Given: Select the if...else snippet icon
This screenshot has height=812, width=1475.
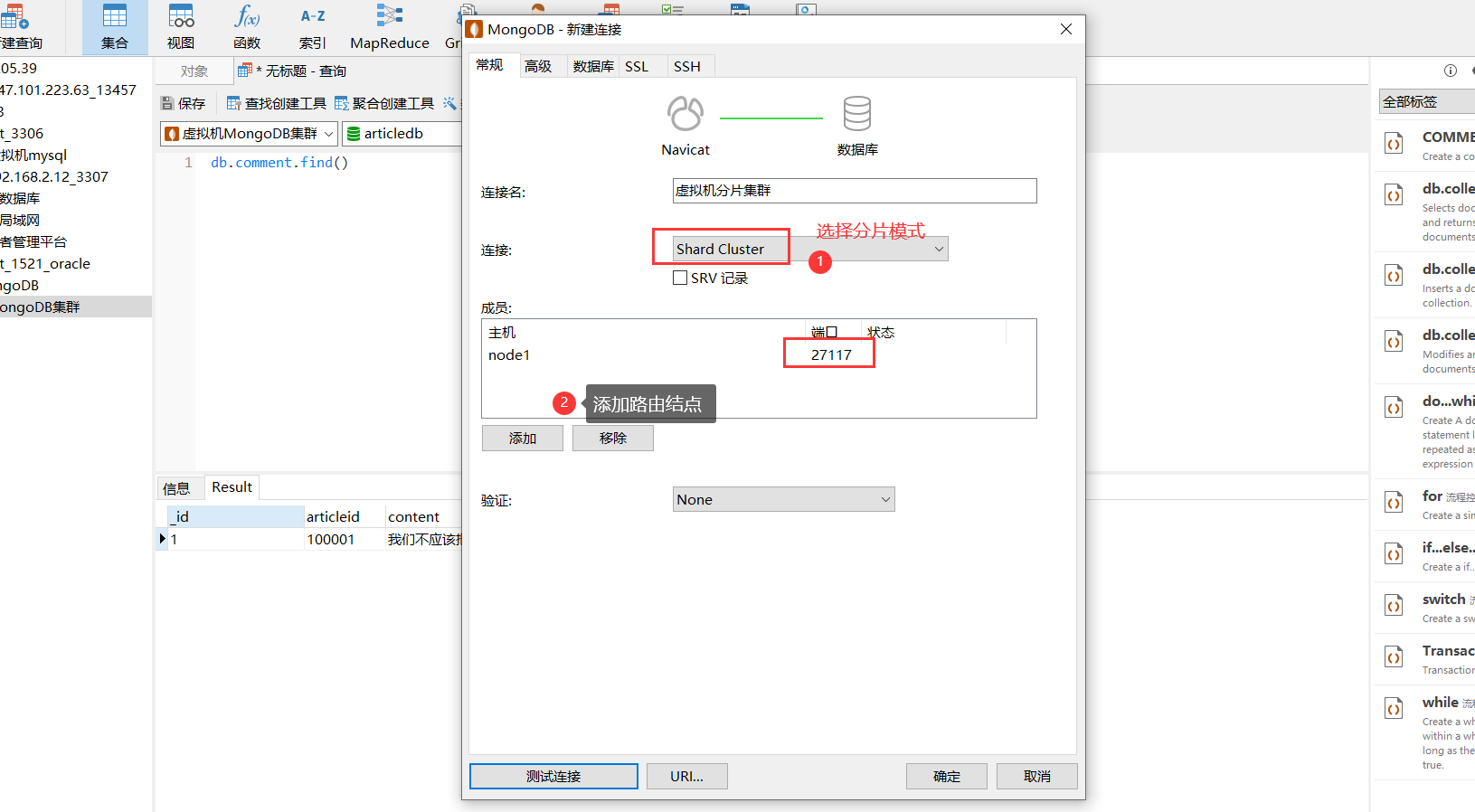Looking at the screenshot, I should point(1395,553).
